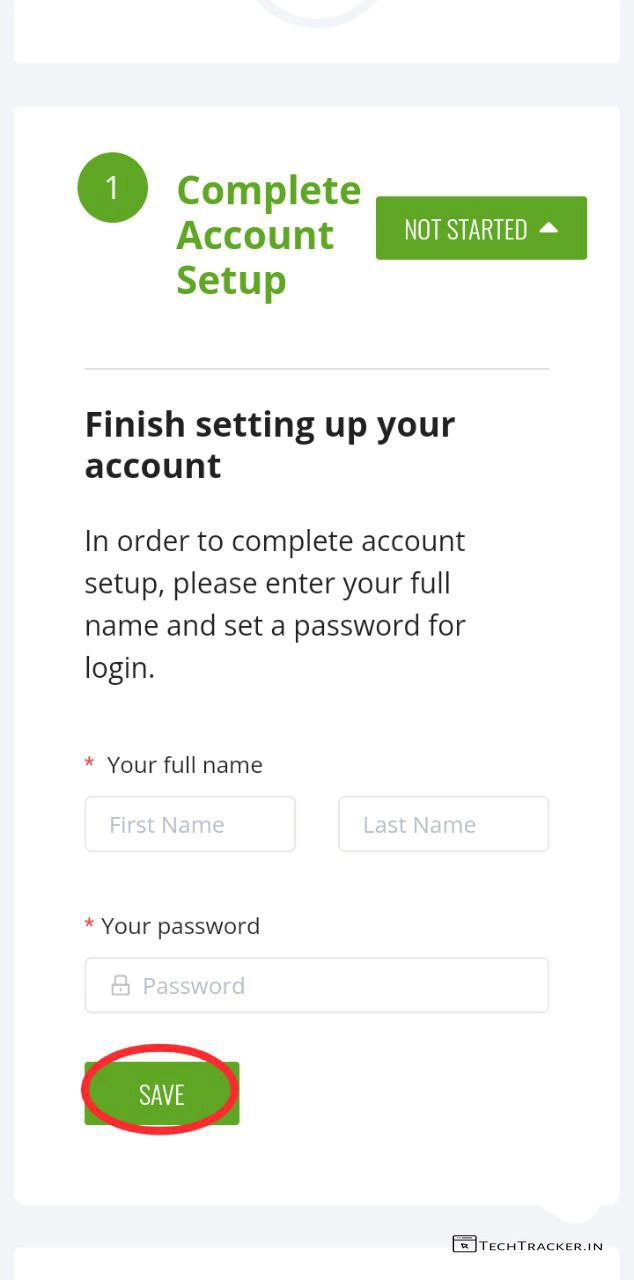Focus the First Name field
Viewport: 634px width, 1280px height.
coord(190,825)
